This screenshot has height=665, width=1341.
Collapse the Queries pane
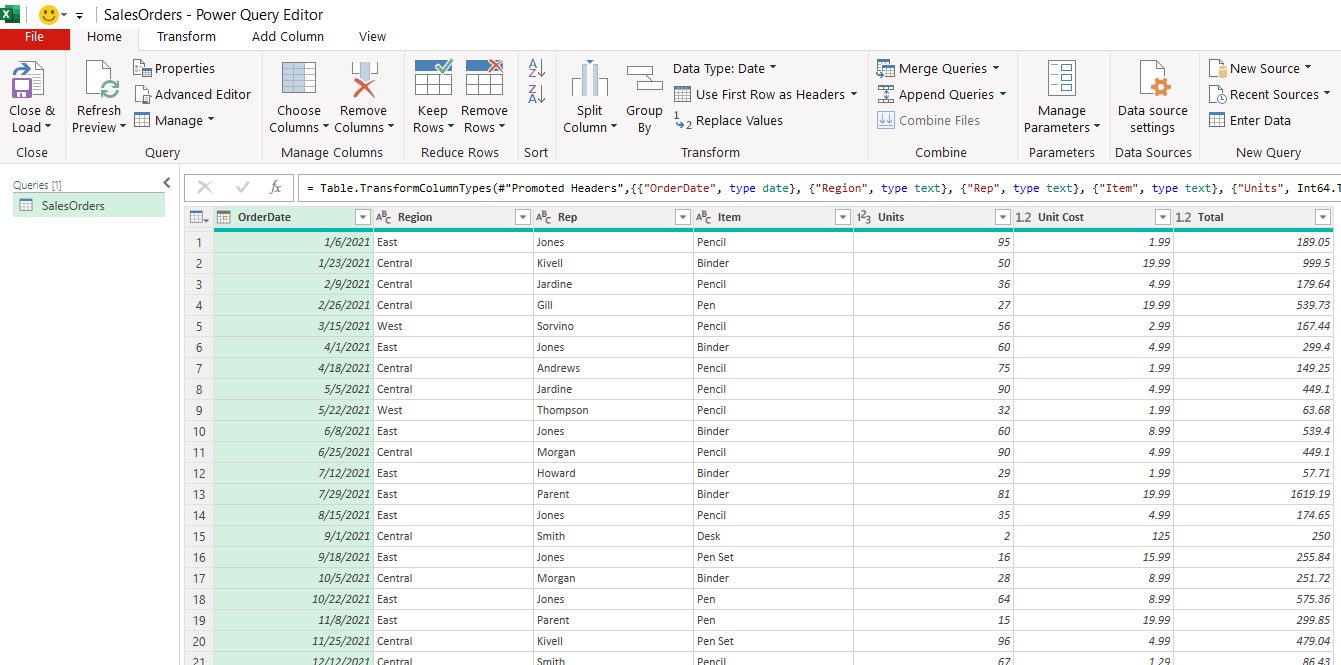pos(167,182)
